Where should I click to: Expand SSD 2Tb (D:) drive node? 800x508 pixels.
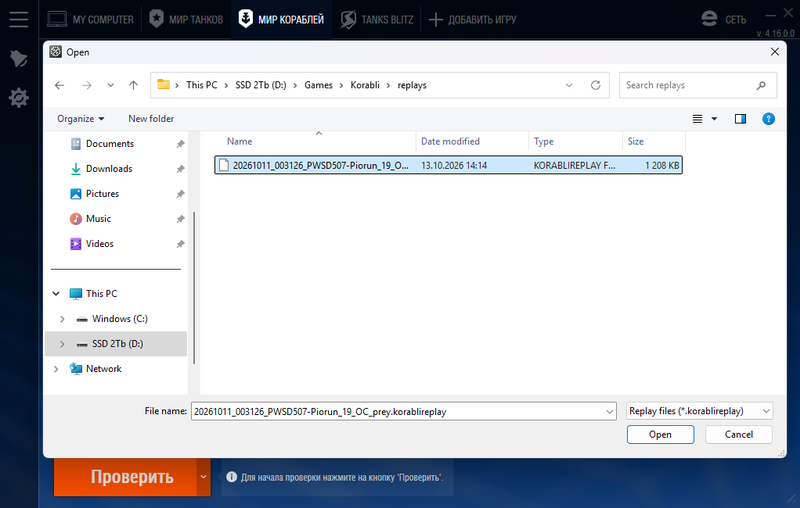pyautogui.click(x=62, y=344)
